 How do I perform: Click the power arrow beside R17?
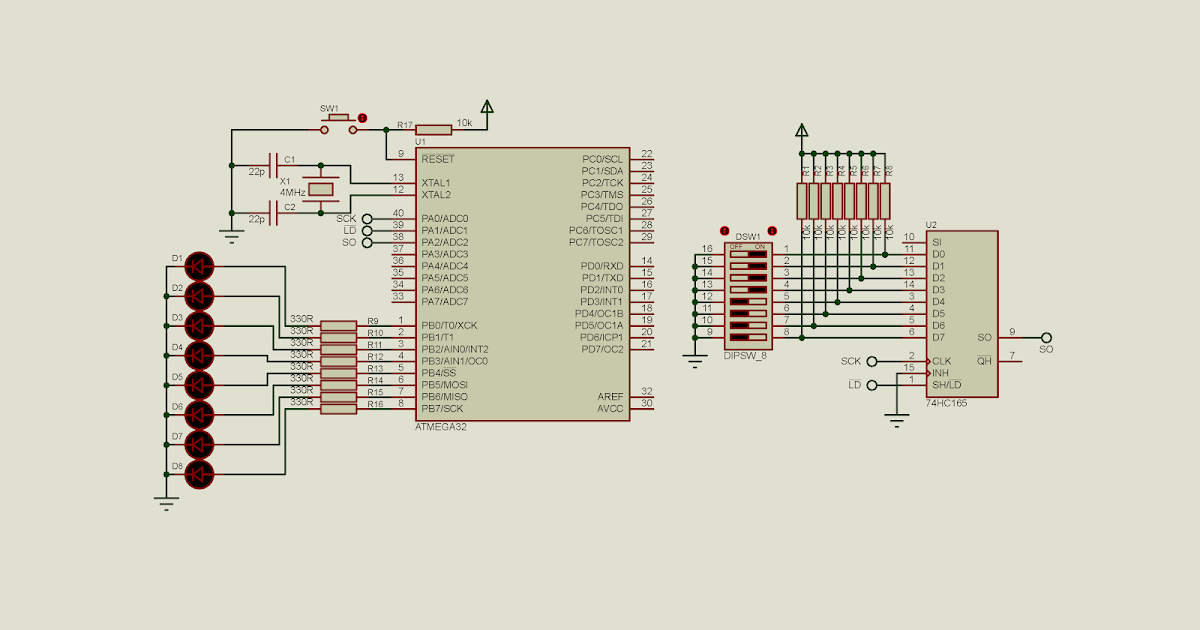487,107
